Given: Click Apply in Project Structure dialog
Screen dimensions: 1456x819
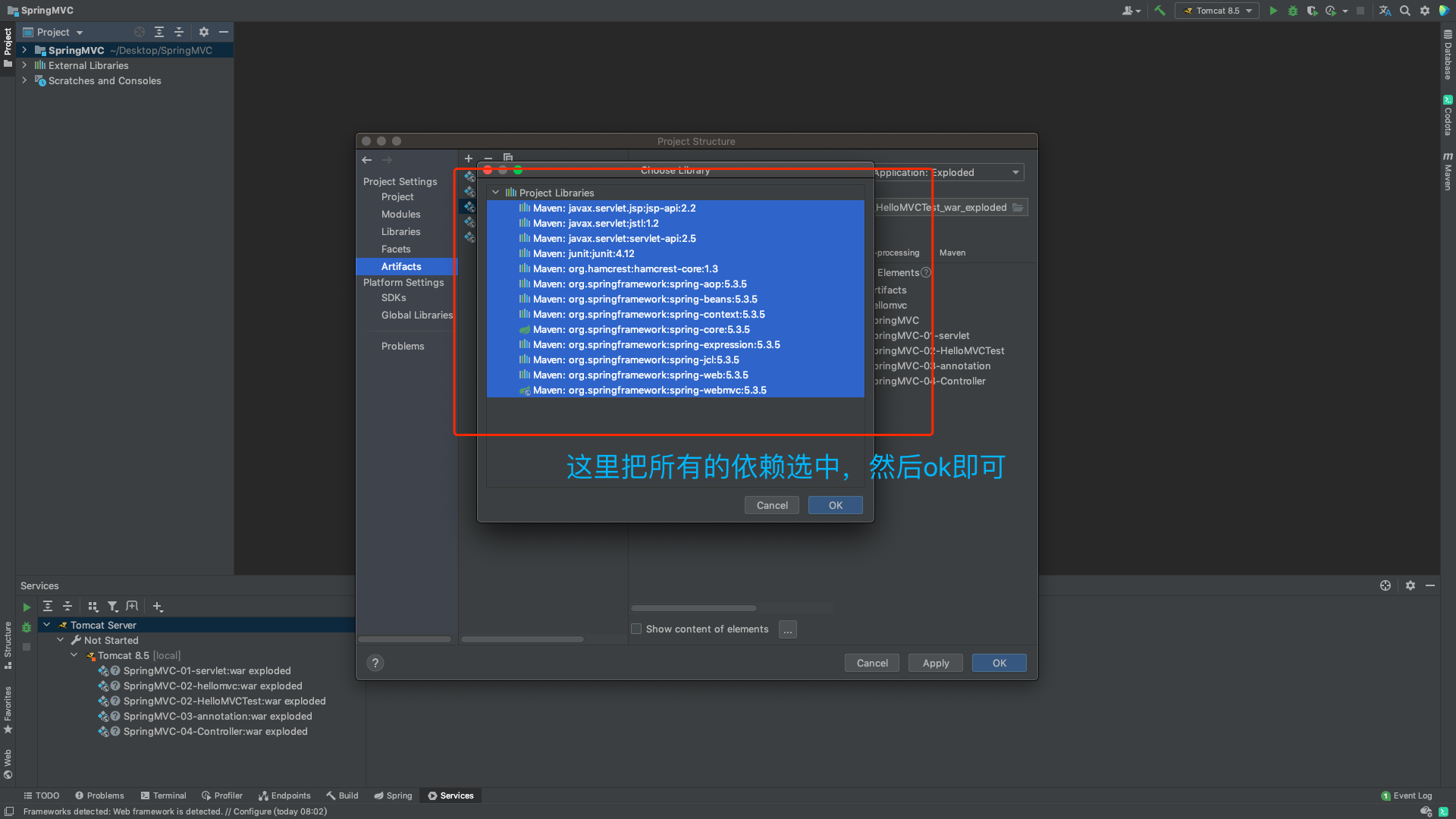Looking at the screenshot, I should click(935, 663).
